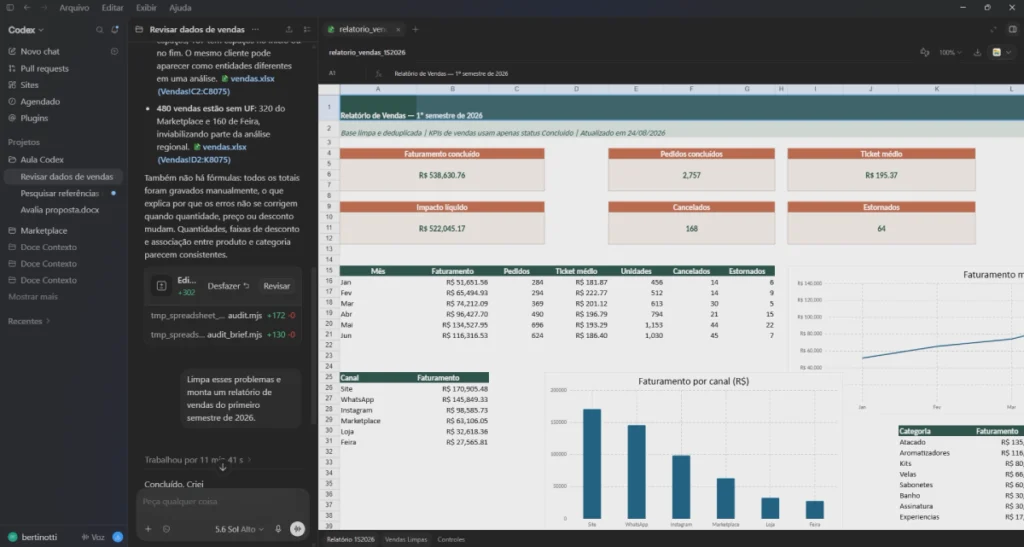Open the Exibir menu
This screenshot has width=1024, height=547.
pyautogui.click(x=146, y=8)
